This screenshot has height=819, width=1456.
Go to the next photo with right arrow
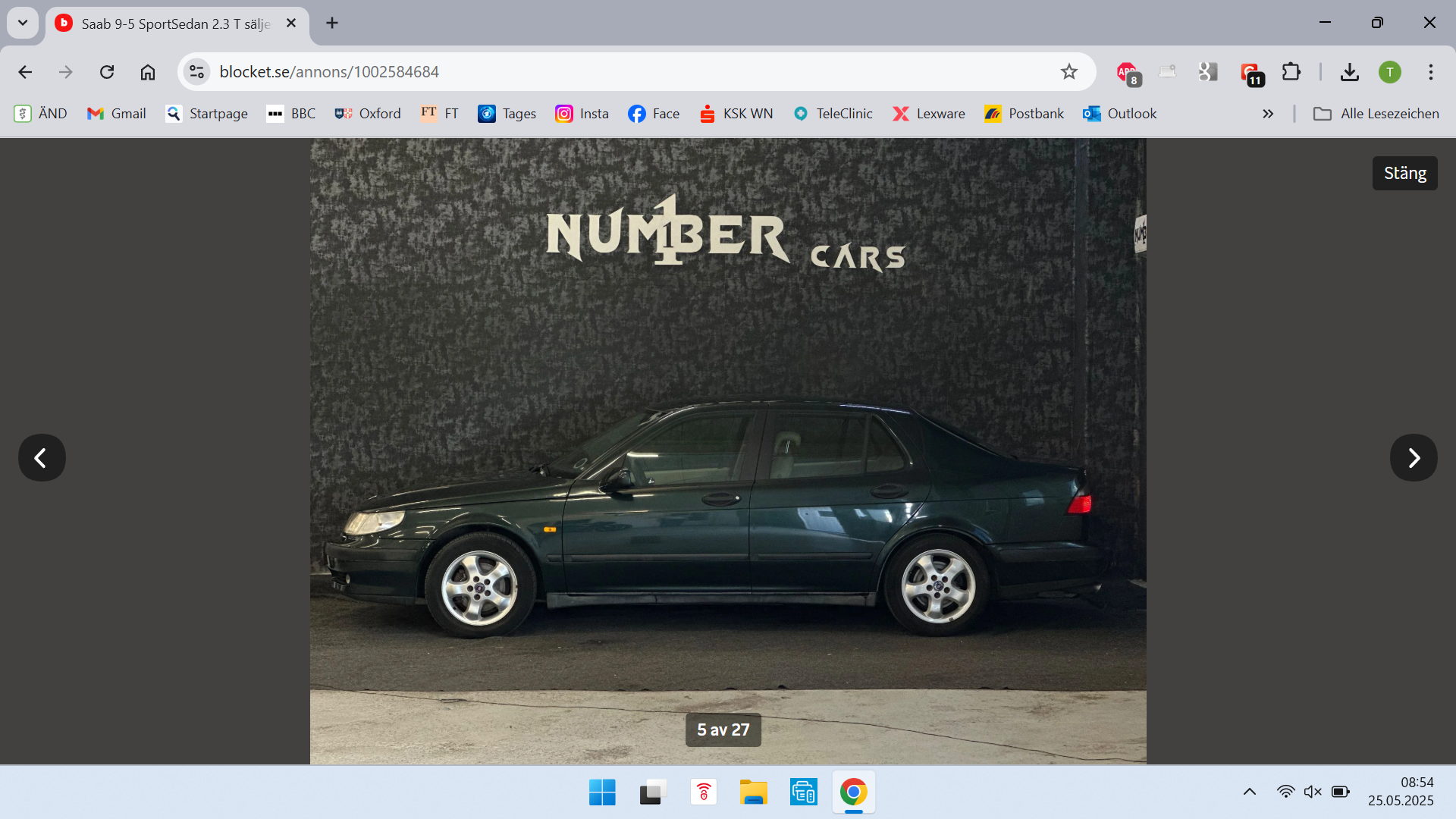point(1414,457)
